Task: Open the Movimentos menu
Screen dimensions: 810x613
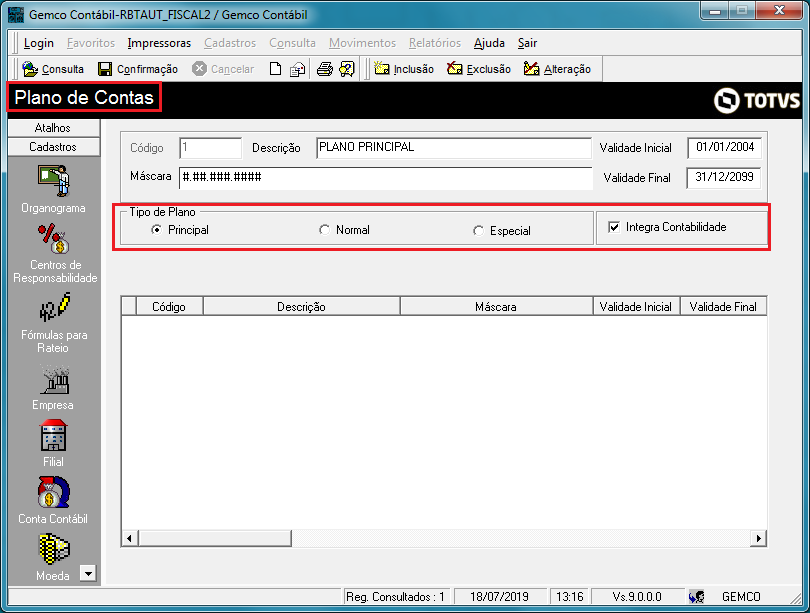Action: (362, 43)
